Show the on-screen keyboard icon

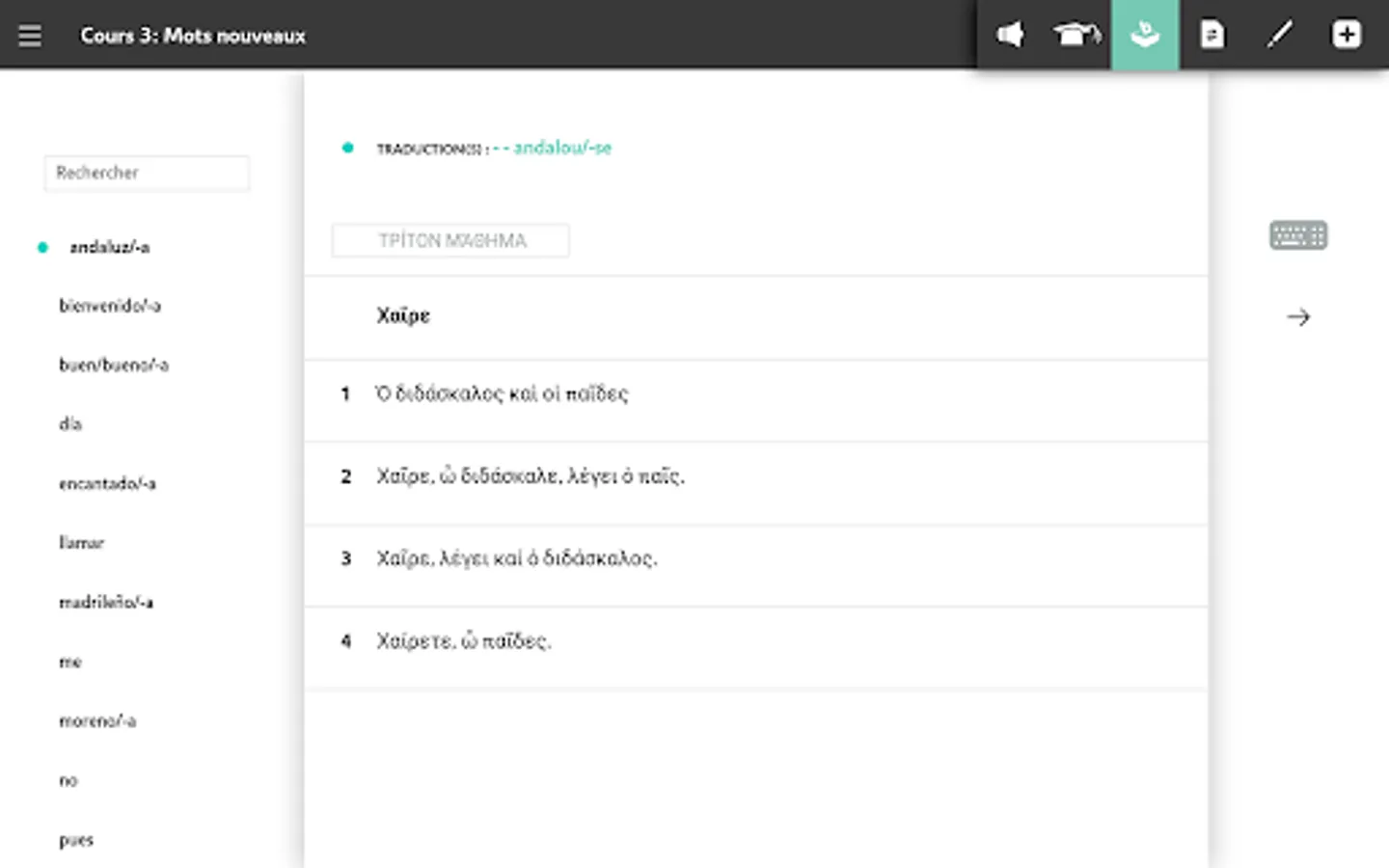tap(1298, 235)
